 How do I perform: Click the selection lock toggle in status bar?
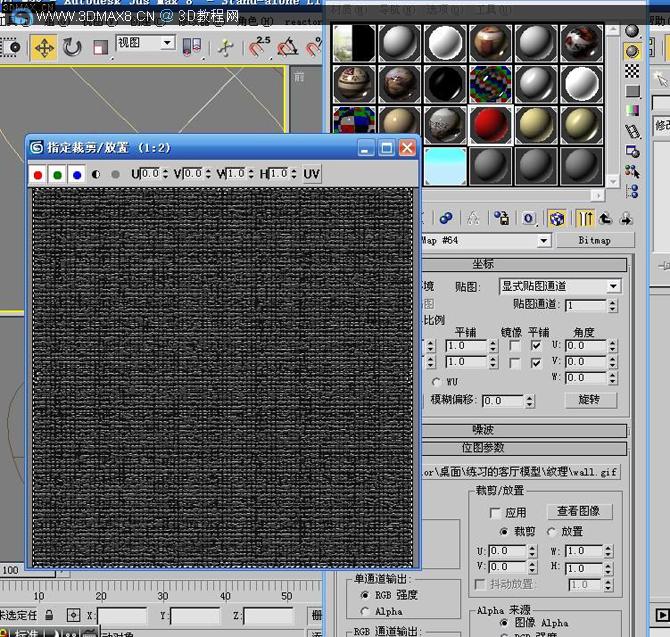pos(49,616)
